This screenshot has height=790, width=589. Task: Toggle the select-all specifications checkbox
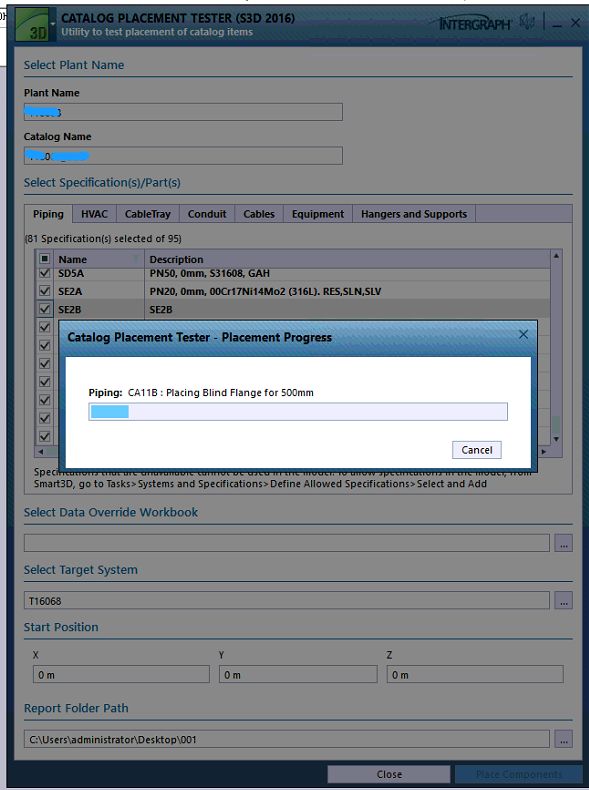pyautogui.click(x=44, y=259)
